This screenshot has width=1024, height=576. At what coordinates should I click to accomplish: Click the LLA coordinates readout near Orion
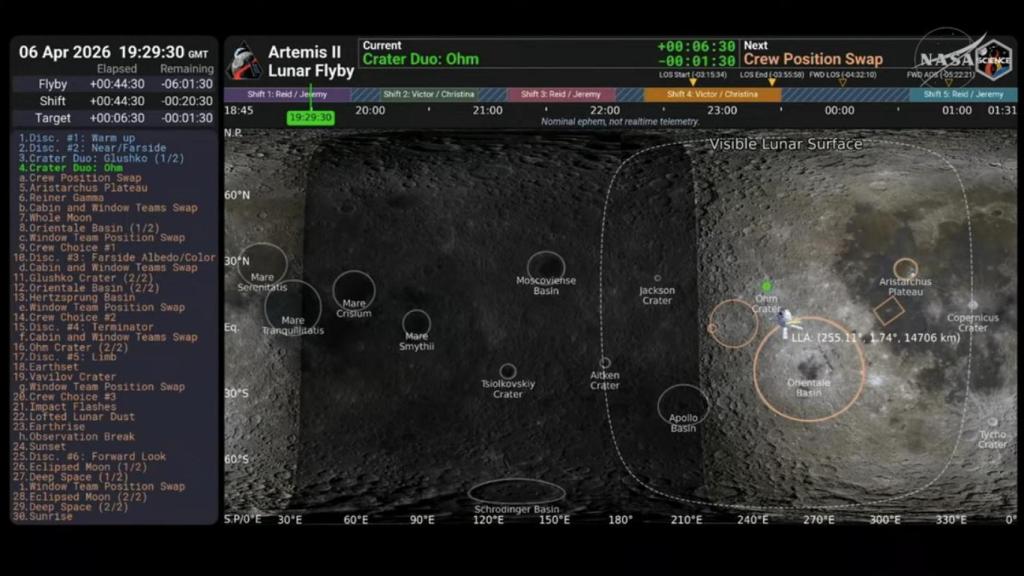pos(876,338)
